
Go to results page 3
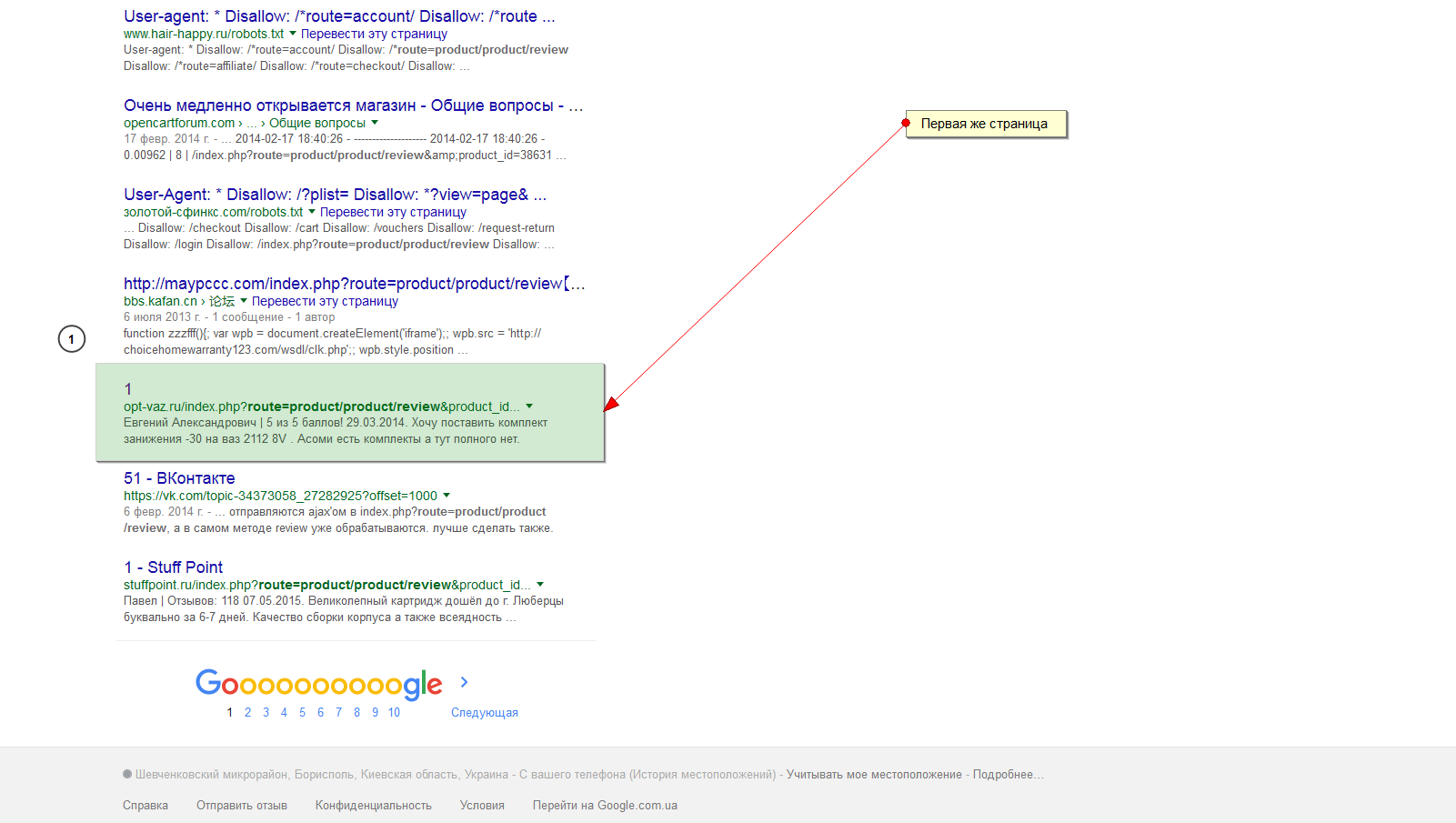pyautogui.click(x=266, y=713)
